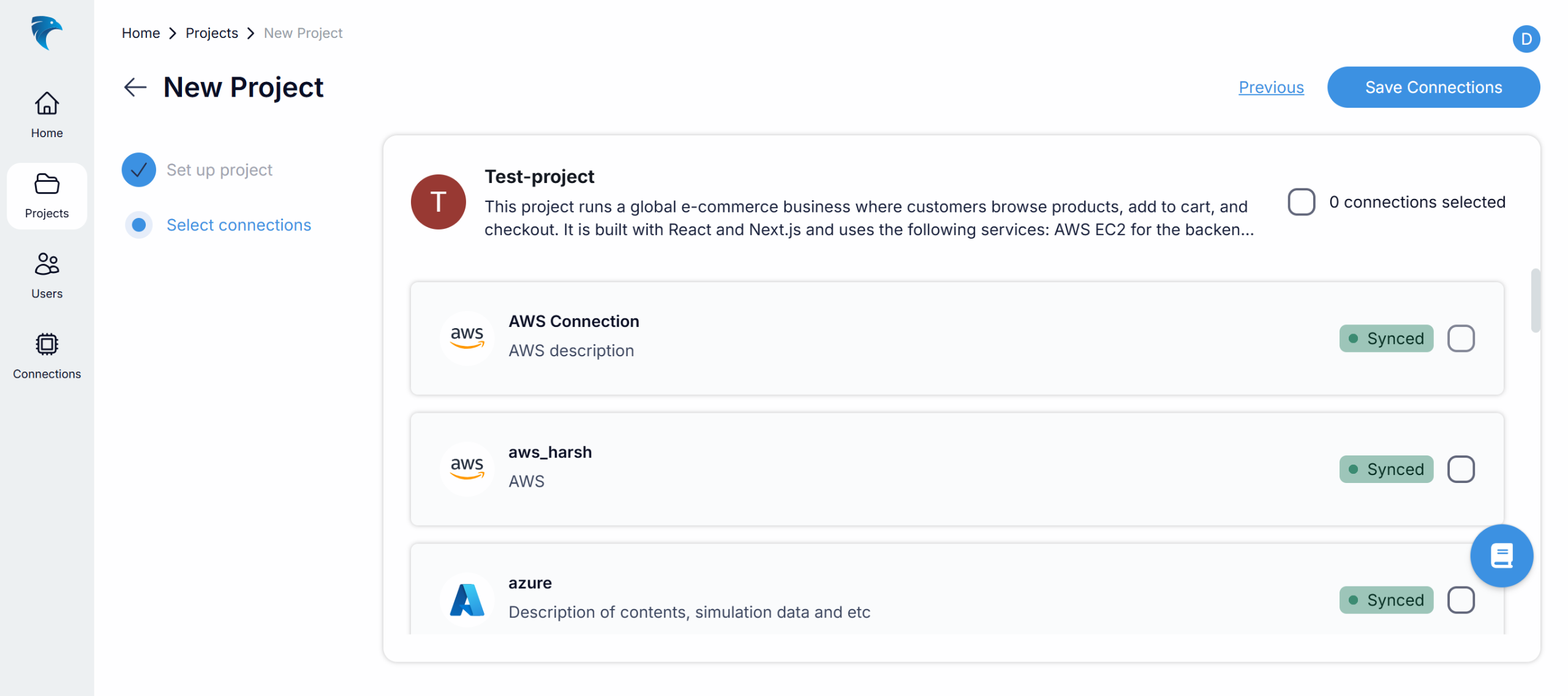
Task: Click the Projects breadcrumb link
Action: pos(211,33)
